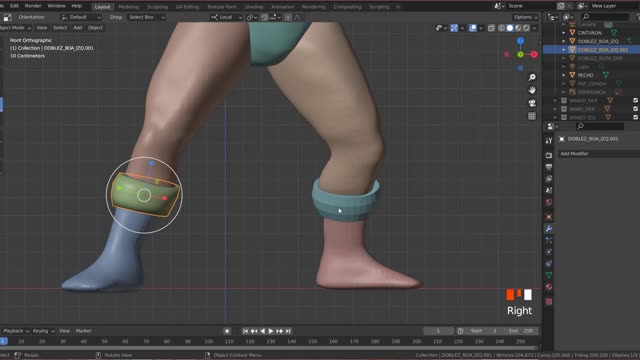The height and width of the screenshot is (360, 640).
Task: Switch to the Sculpting workspace tab
Action: [x=157, y=7]
